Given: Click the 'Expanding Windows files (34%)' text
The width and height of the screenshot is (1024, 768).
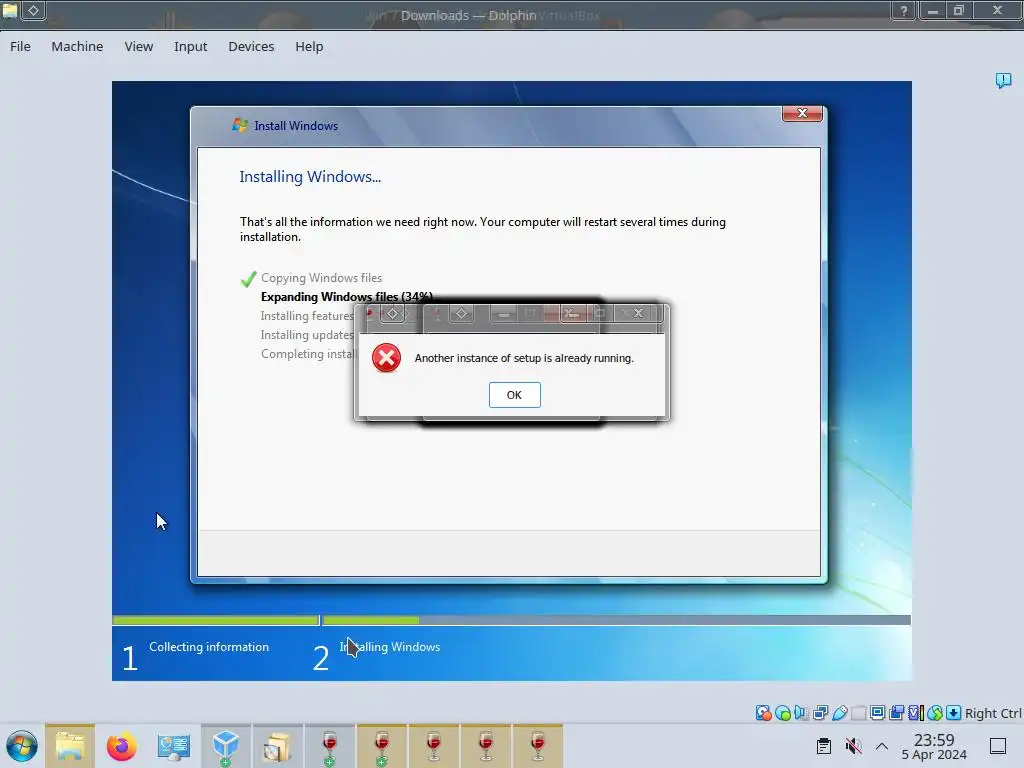Looking at the screenshot, I should coord(347,296).
